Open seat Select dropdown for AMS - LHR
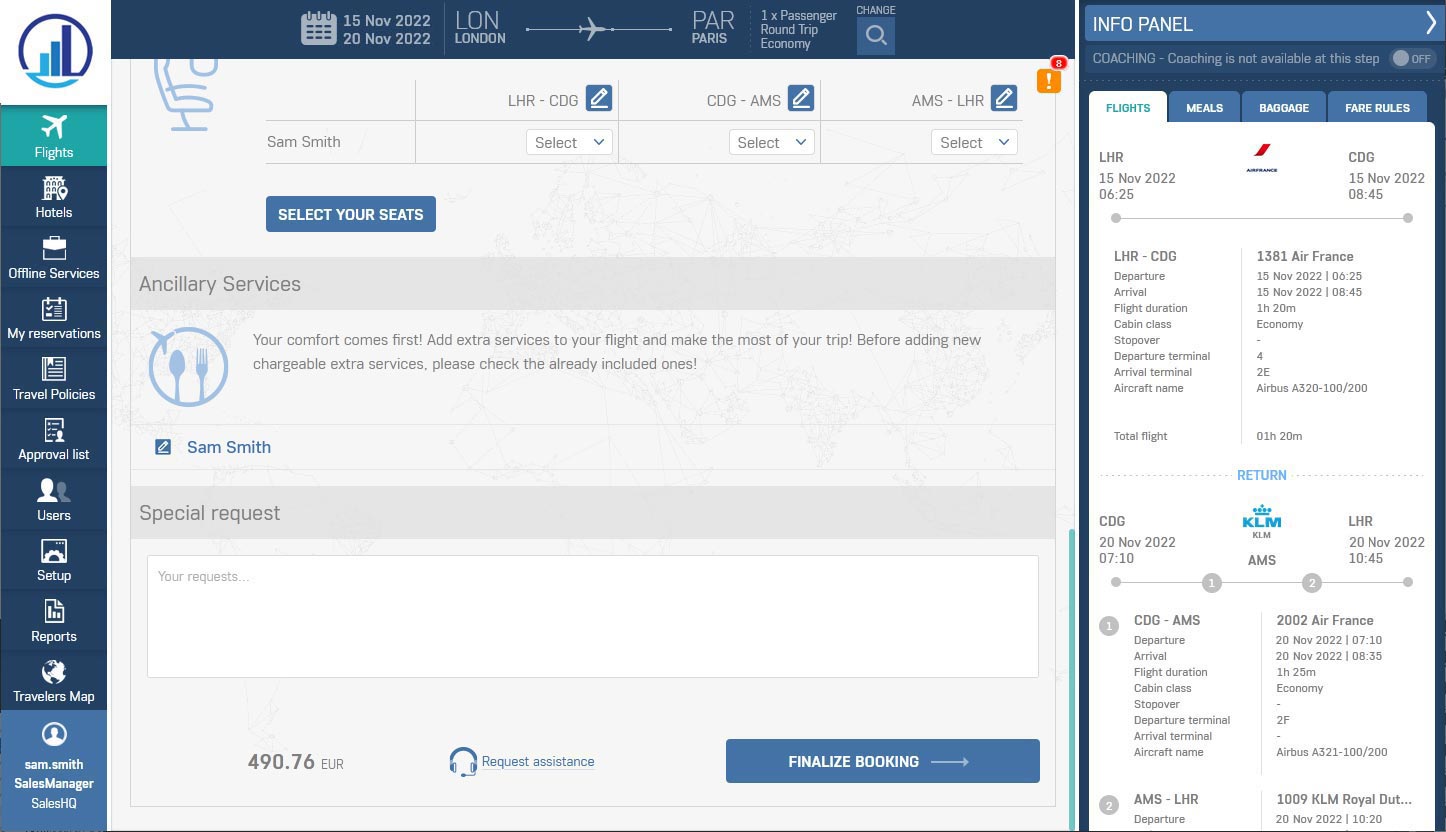This screenshot has height=832, width=1446. pyautogui.click(x=974, y=143)
